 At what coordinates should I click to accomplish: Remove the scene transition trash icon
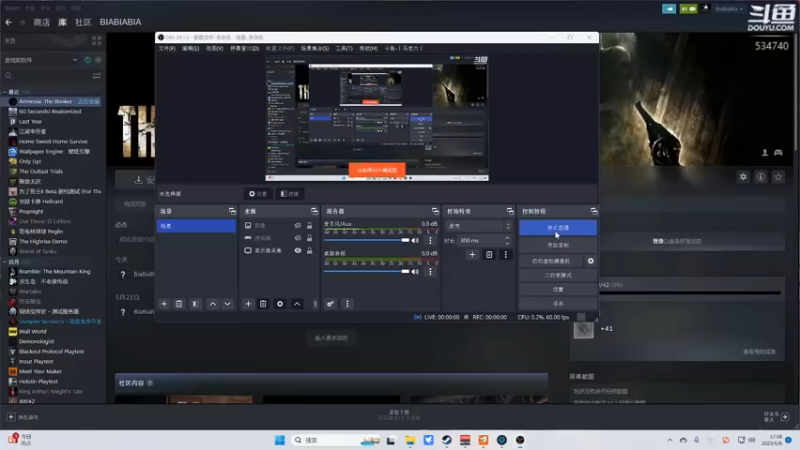click(489, 255)
